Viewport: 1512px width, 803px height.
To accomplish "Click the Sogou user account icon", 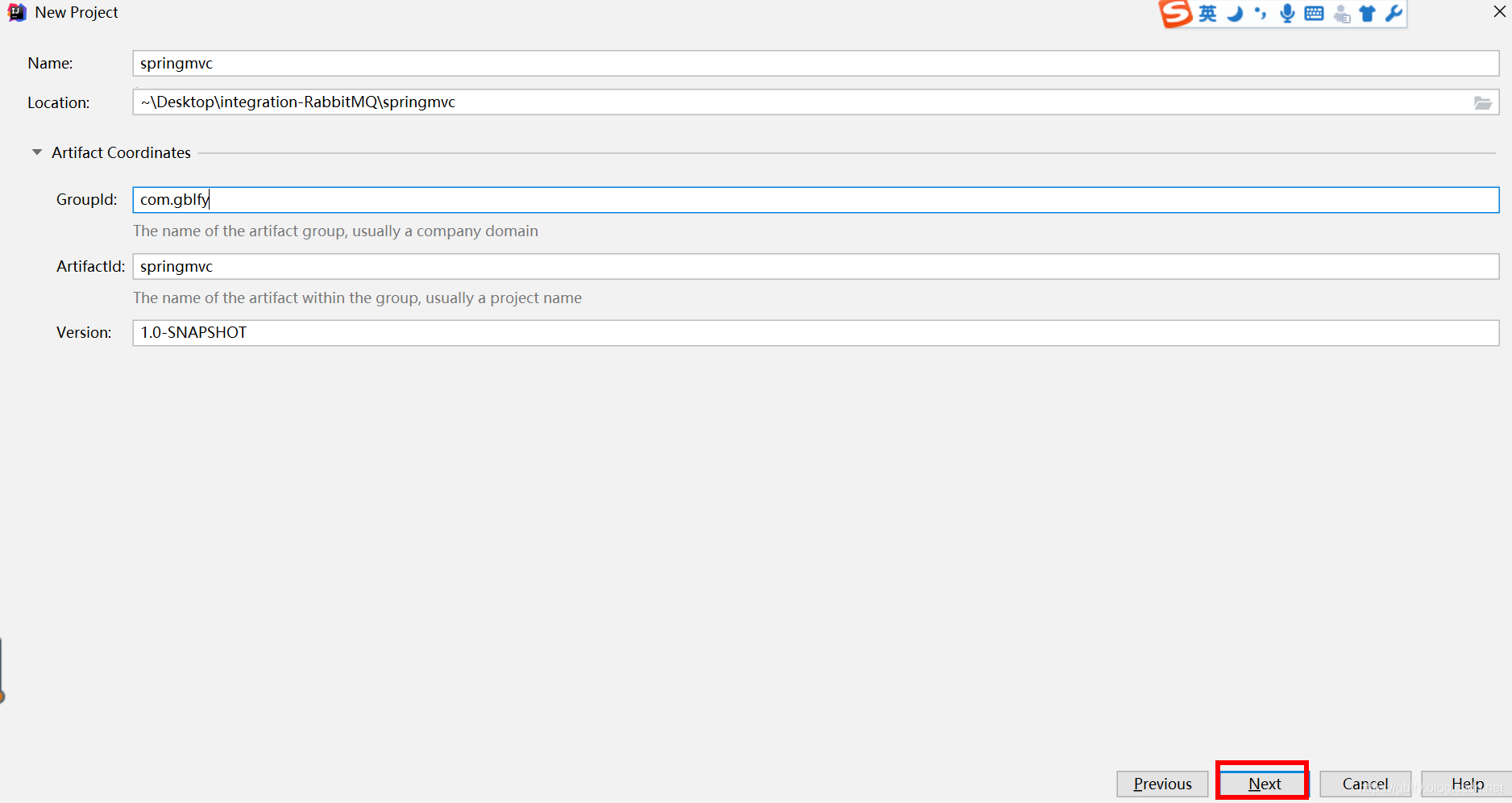I will point(1341,14).
